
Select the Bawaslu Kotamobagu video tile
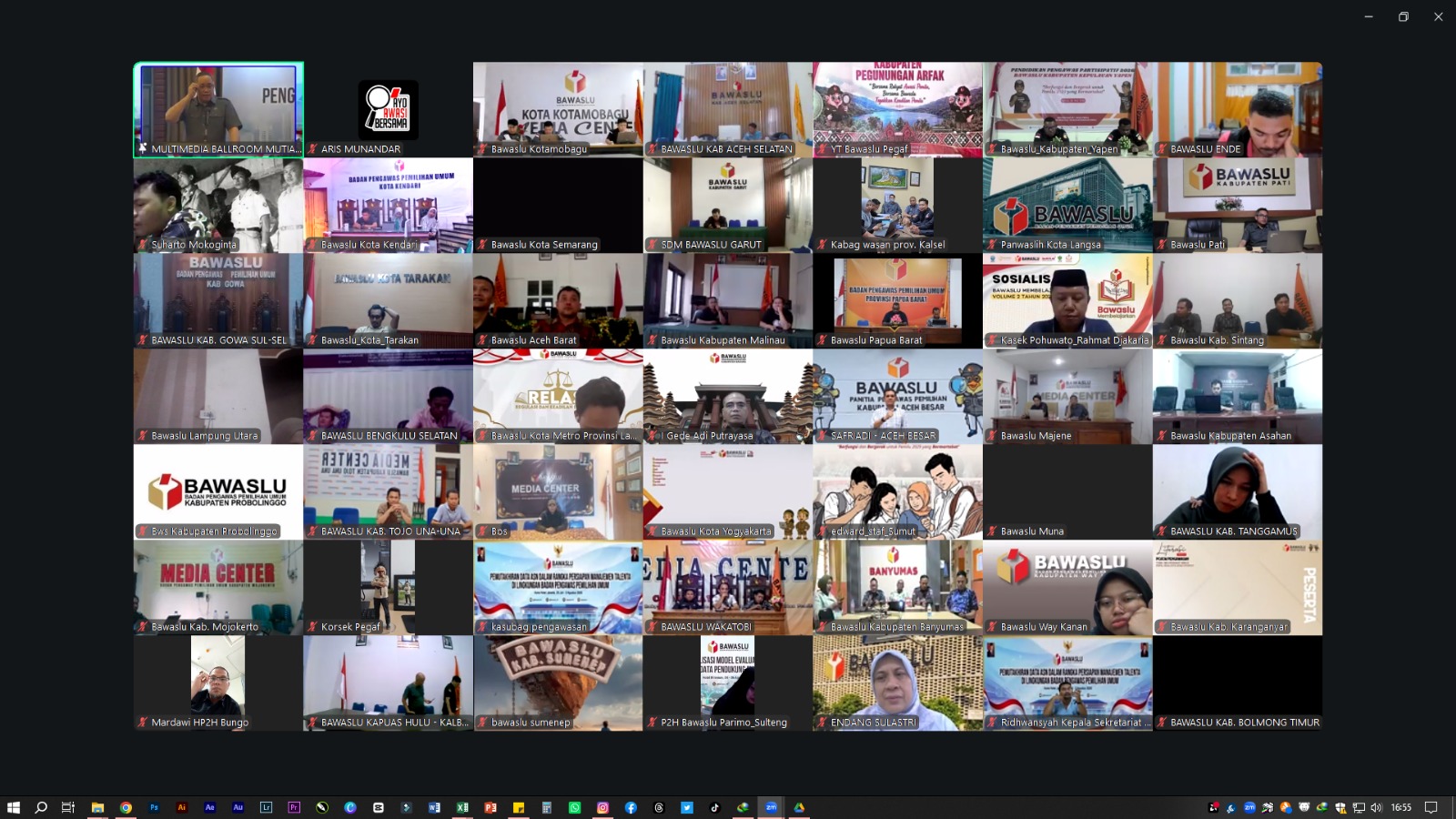[x=558, y=110]
